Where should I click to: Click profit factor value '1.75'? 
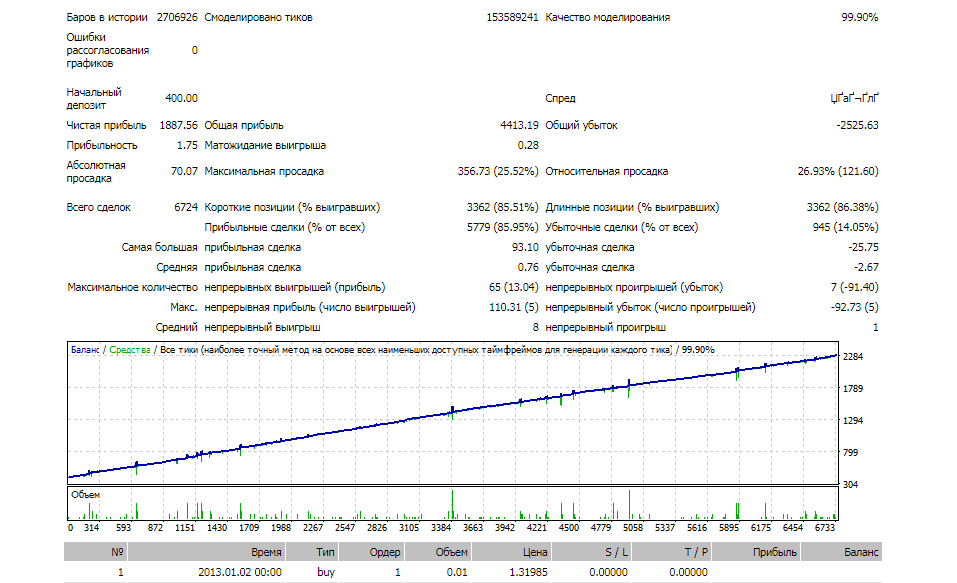click(x=187, y=145)
